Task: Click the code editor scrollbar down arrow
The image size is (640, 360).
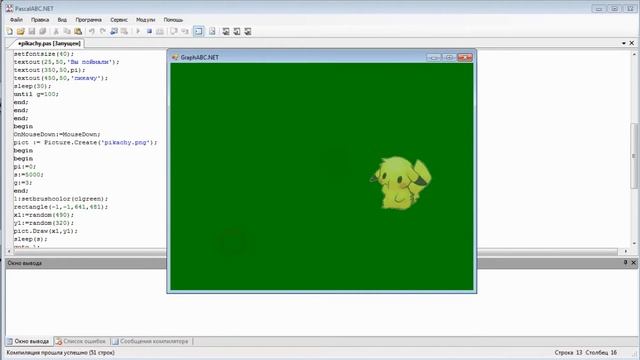Action: pyautogui.click(x=634, y=244)
